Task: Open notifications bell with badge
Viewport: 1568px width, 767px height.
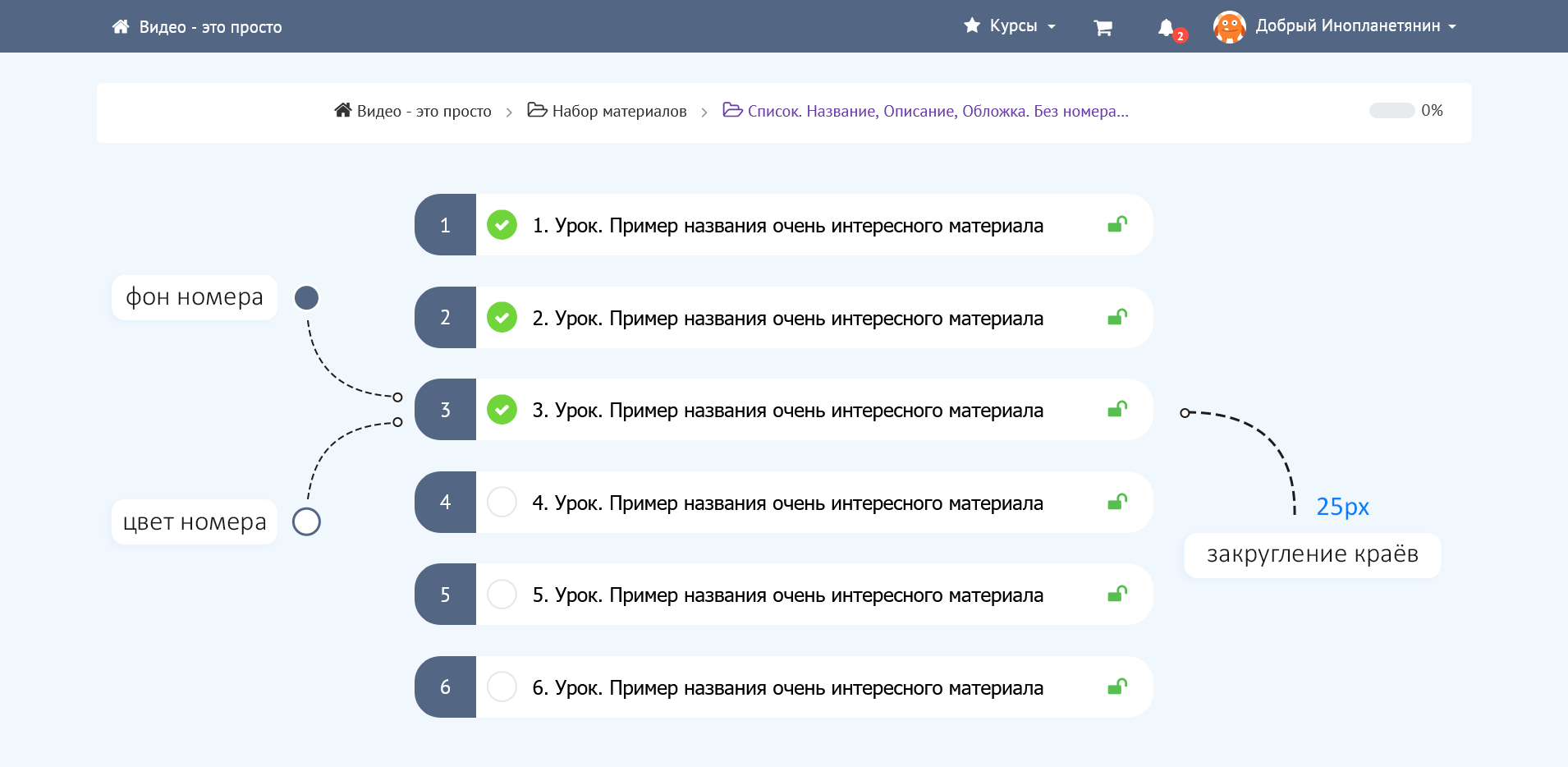Action: 1167,28
